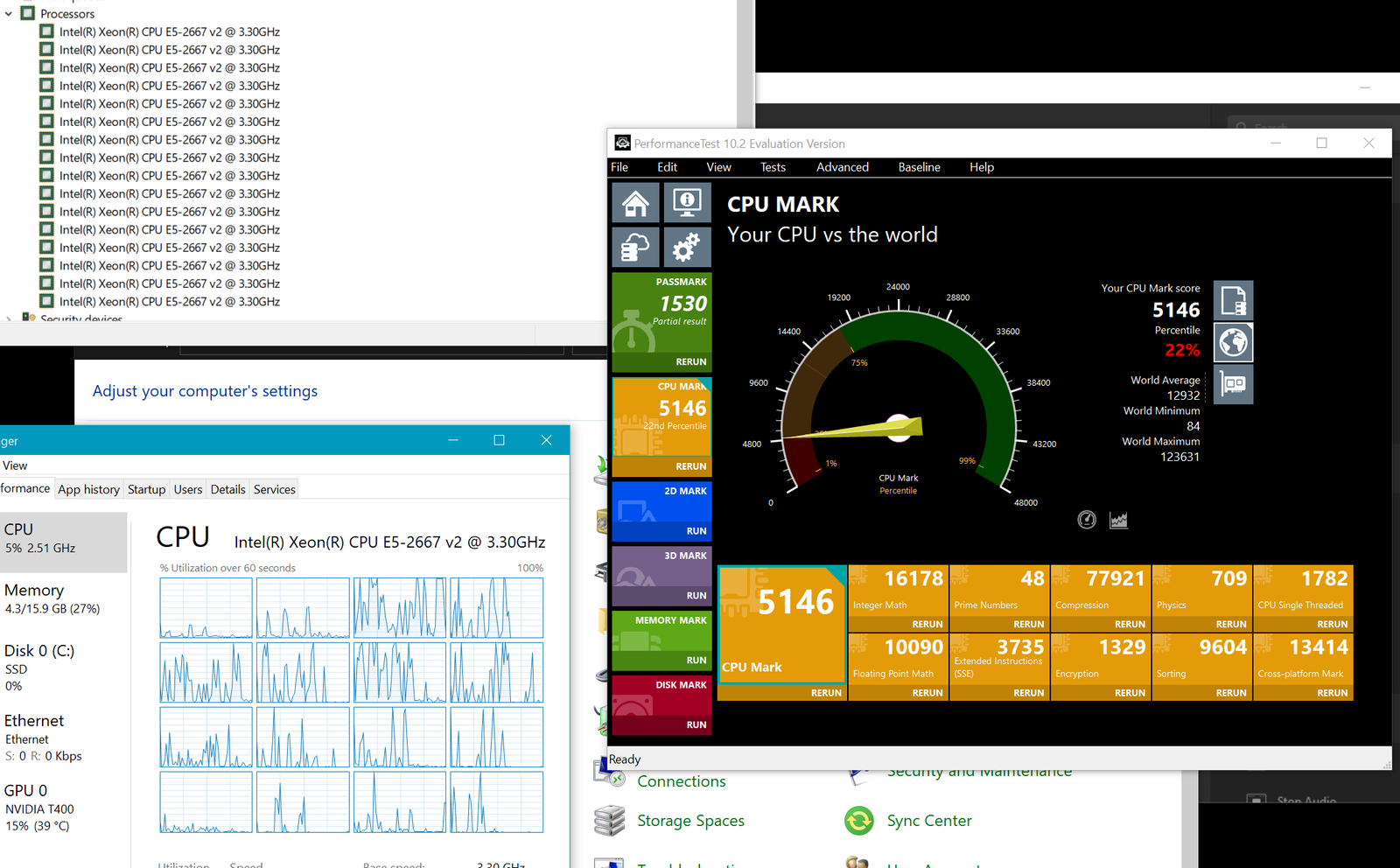This screenshot has height=868, width=1400.
Task: Switch to the distribution graph icon
Action: coord(1118,520)
